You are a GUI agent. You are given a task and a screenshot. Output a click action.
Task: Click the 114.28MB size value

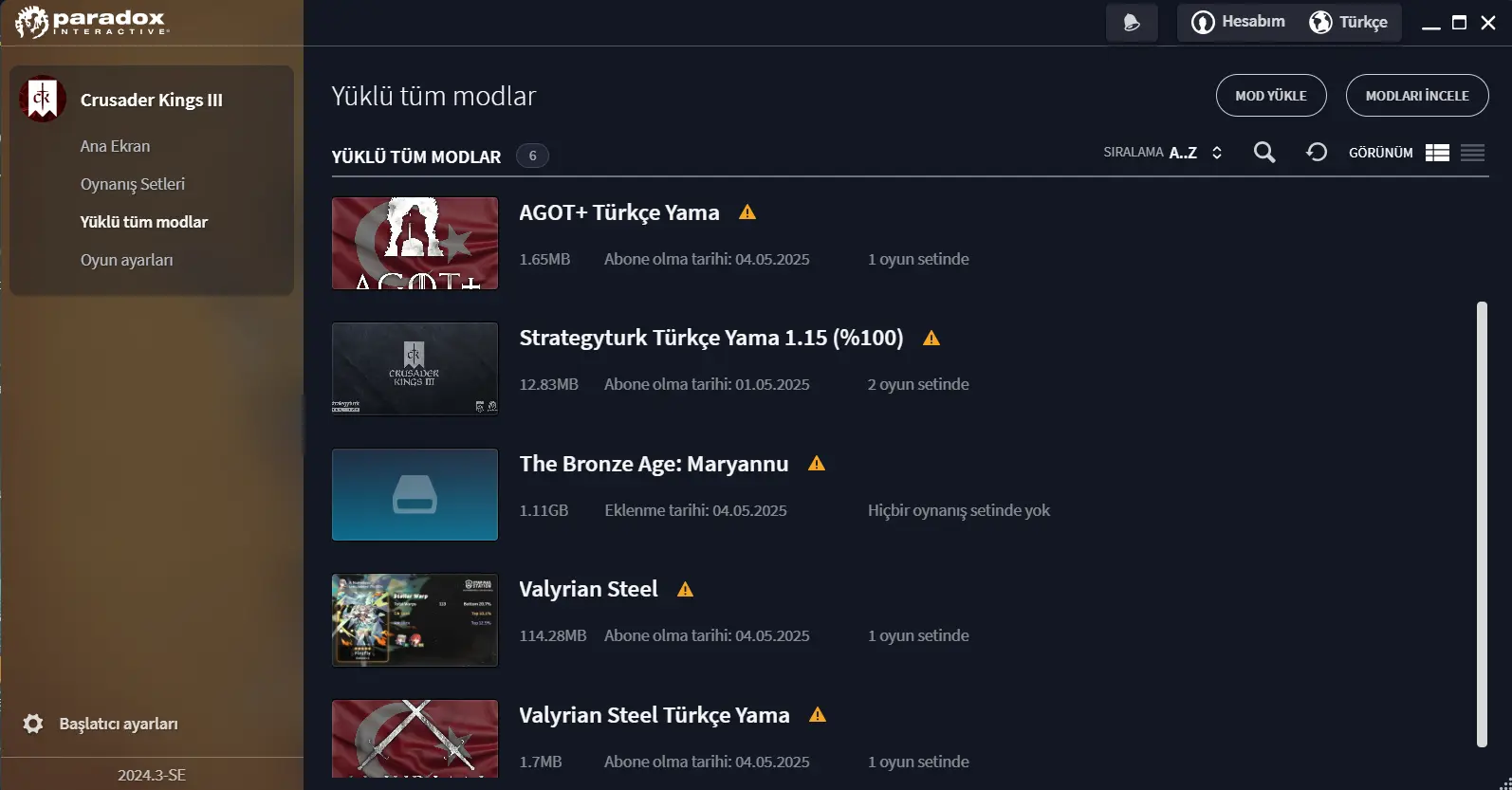coord(553,635)
